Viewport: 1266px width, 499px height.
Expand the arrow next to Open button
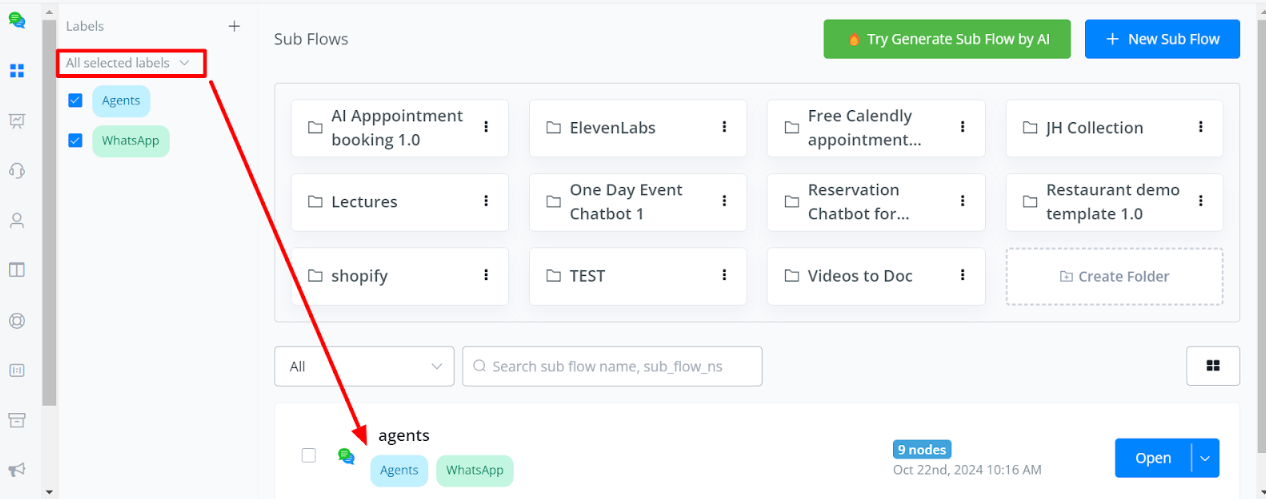(1205, 458)
